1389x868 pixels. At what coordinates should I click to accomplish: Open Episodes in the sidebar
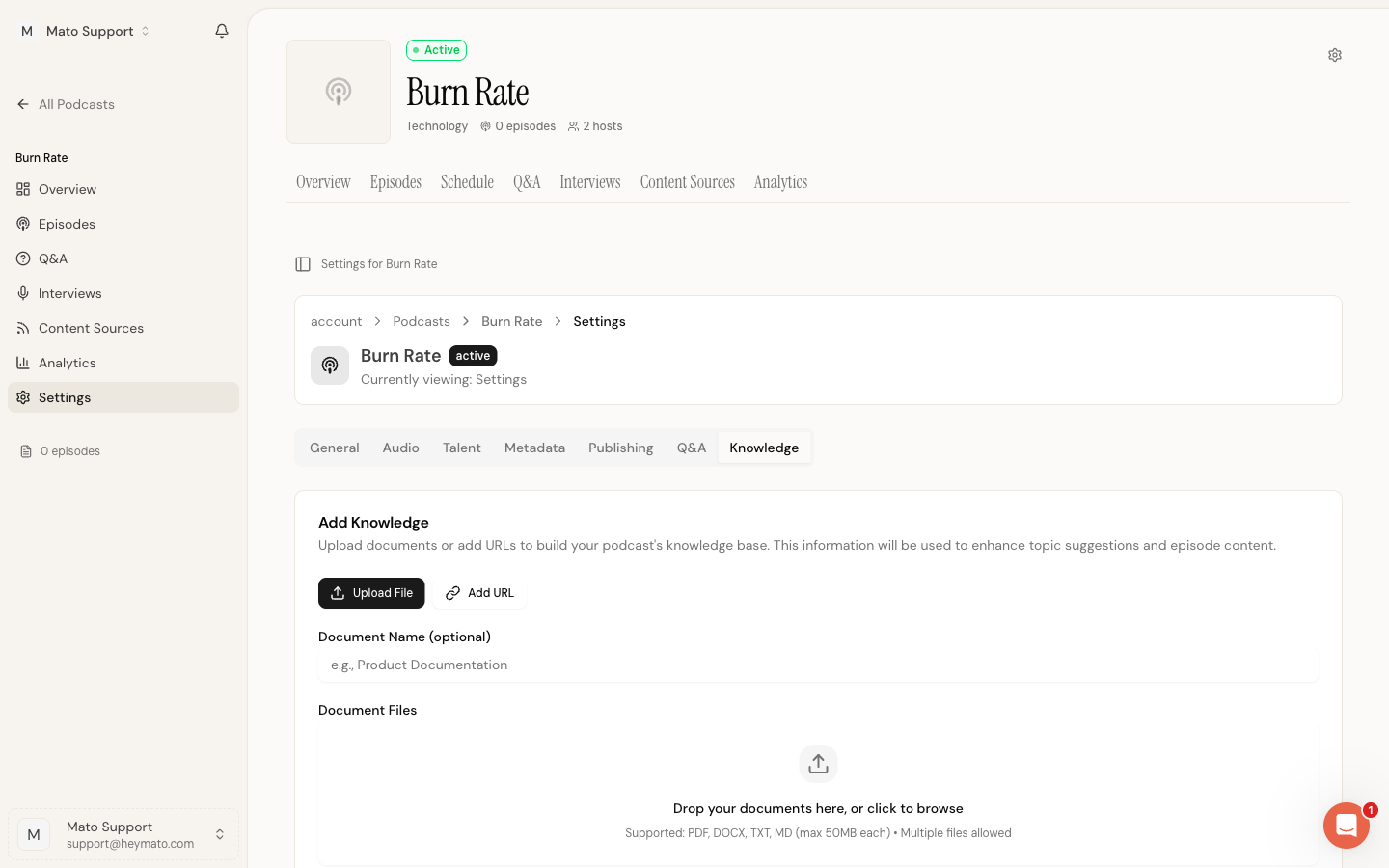point(123,224)
